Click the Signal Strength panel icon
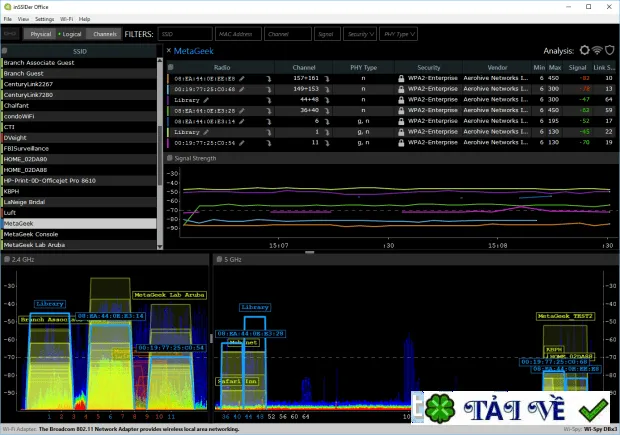This screenshot has width=620, height=435. click(170, 158)
